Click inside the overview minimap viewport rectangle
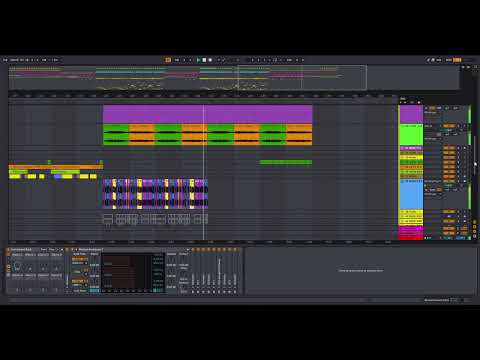This screenshot has width=480, height=360. (x=302, y=77)
